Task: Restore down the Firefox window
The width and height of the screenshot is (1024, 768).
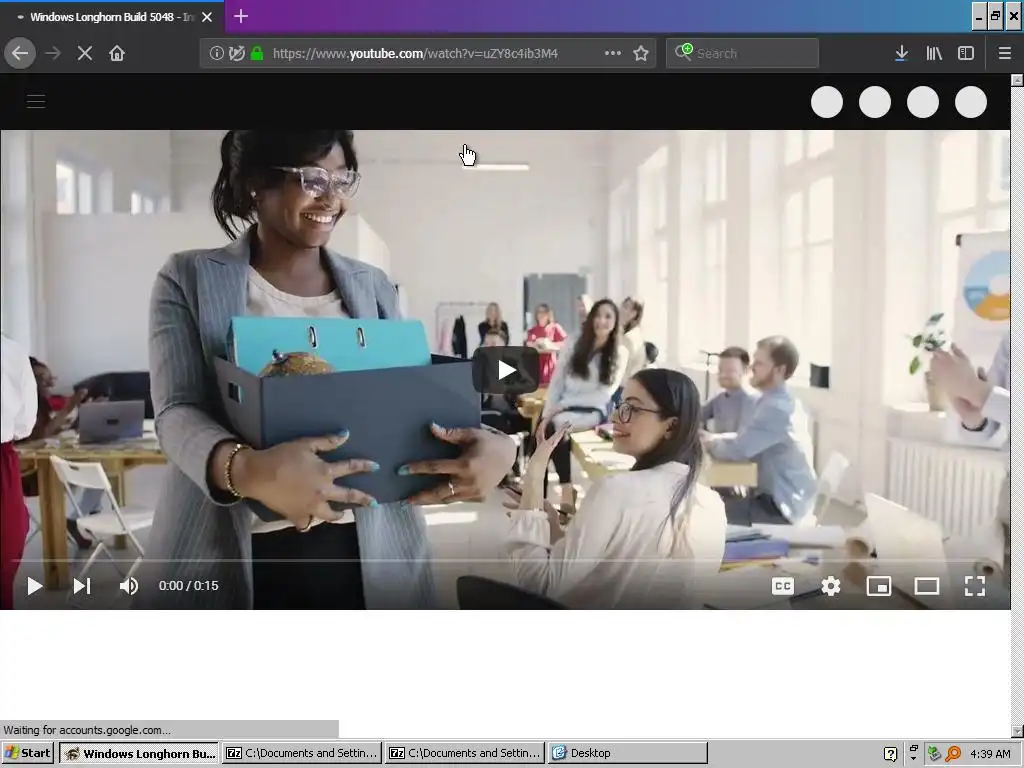Action: pyautogui.click(x=995, y=17)
